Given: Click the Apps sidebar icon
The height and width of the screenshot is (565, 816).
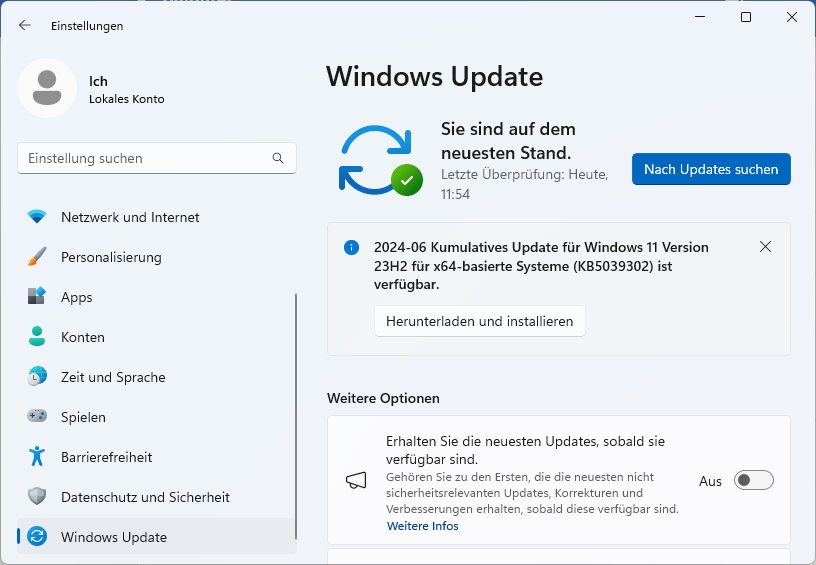Looking at the screenshot, I should coord(37,297).
